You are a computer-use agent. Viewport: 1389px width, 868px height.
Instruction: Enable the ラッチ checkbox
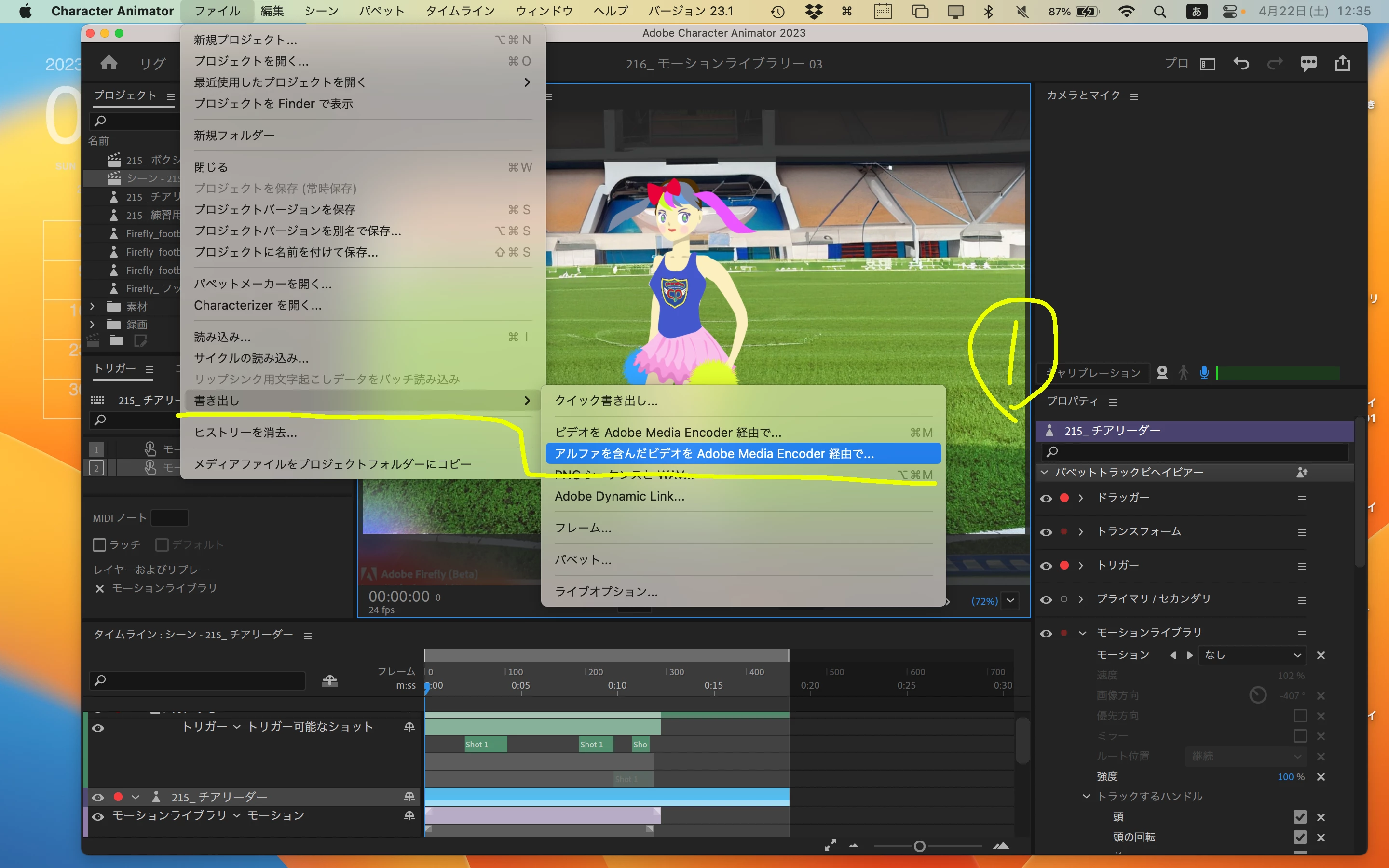(99, 544)
